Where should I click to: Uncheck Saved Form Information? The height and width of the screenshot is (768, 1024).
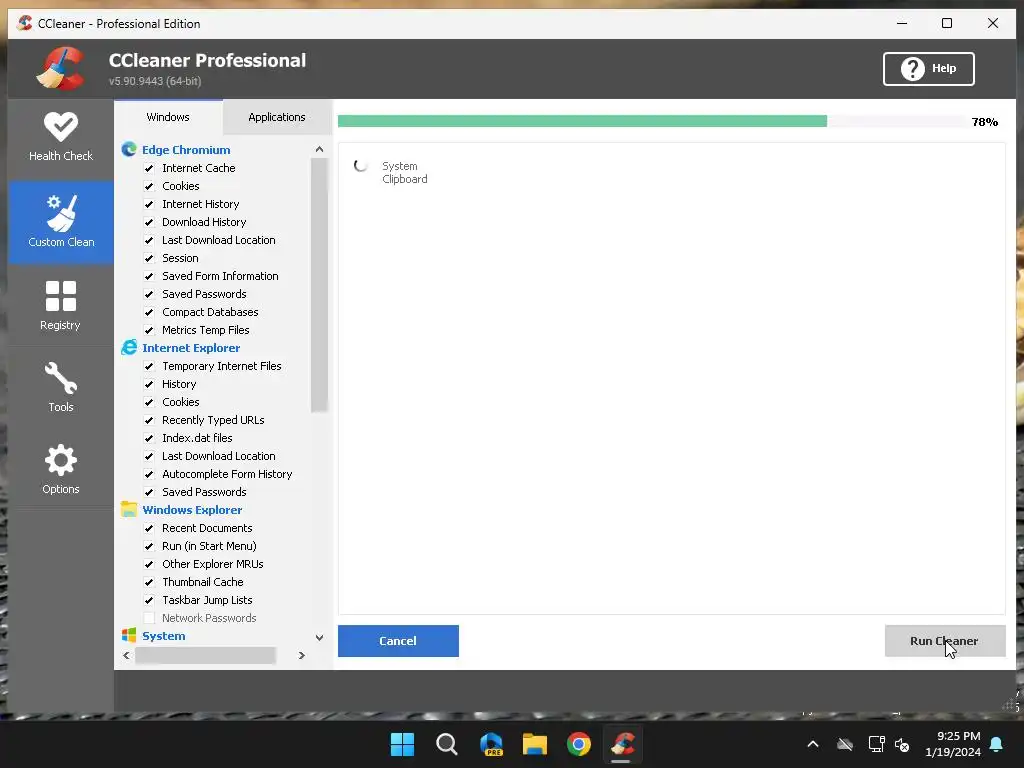pyautogui.click(x=149, y=276)
